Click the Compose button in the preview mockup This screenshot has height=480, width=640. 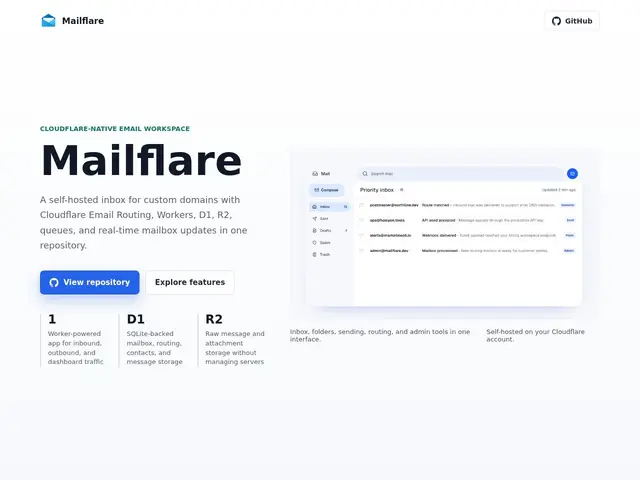click(327, 190)
